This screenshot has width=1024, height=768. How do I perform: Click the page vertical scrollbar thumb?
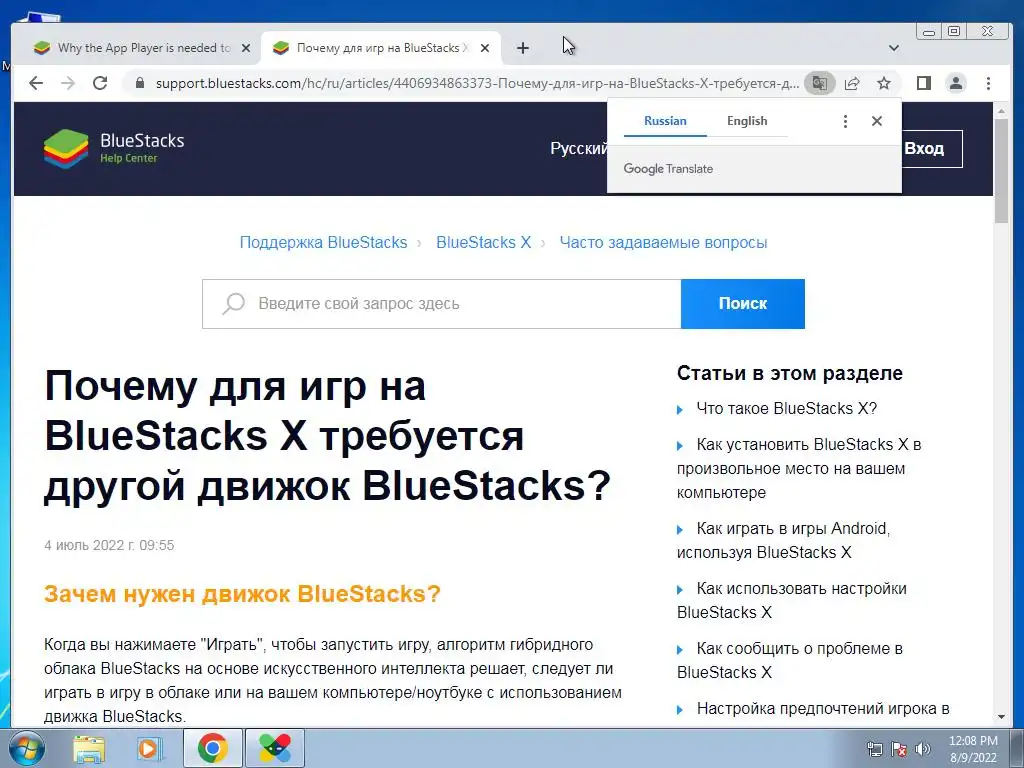pyautogui.click(x=1001, y=171)
